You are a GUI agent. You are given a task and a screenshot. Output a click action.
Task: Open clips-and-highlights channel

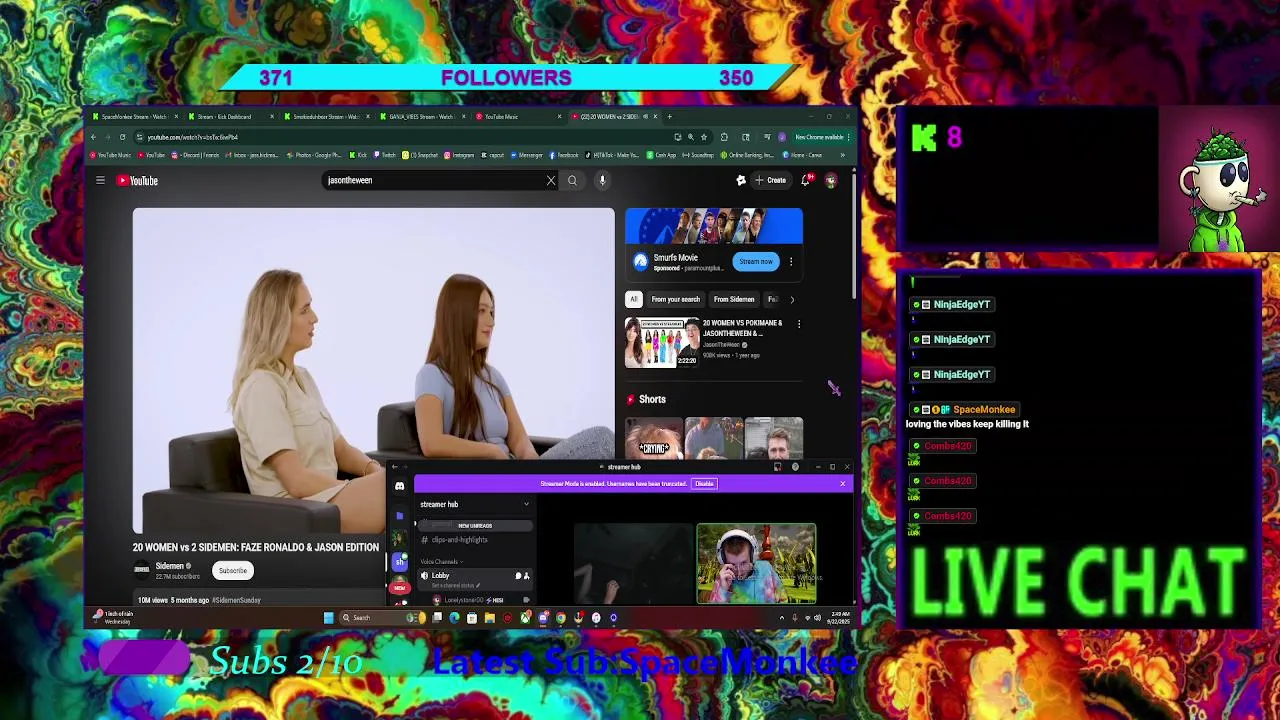459,540
